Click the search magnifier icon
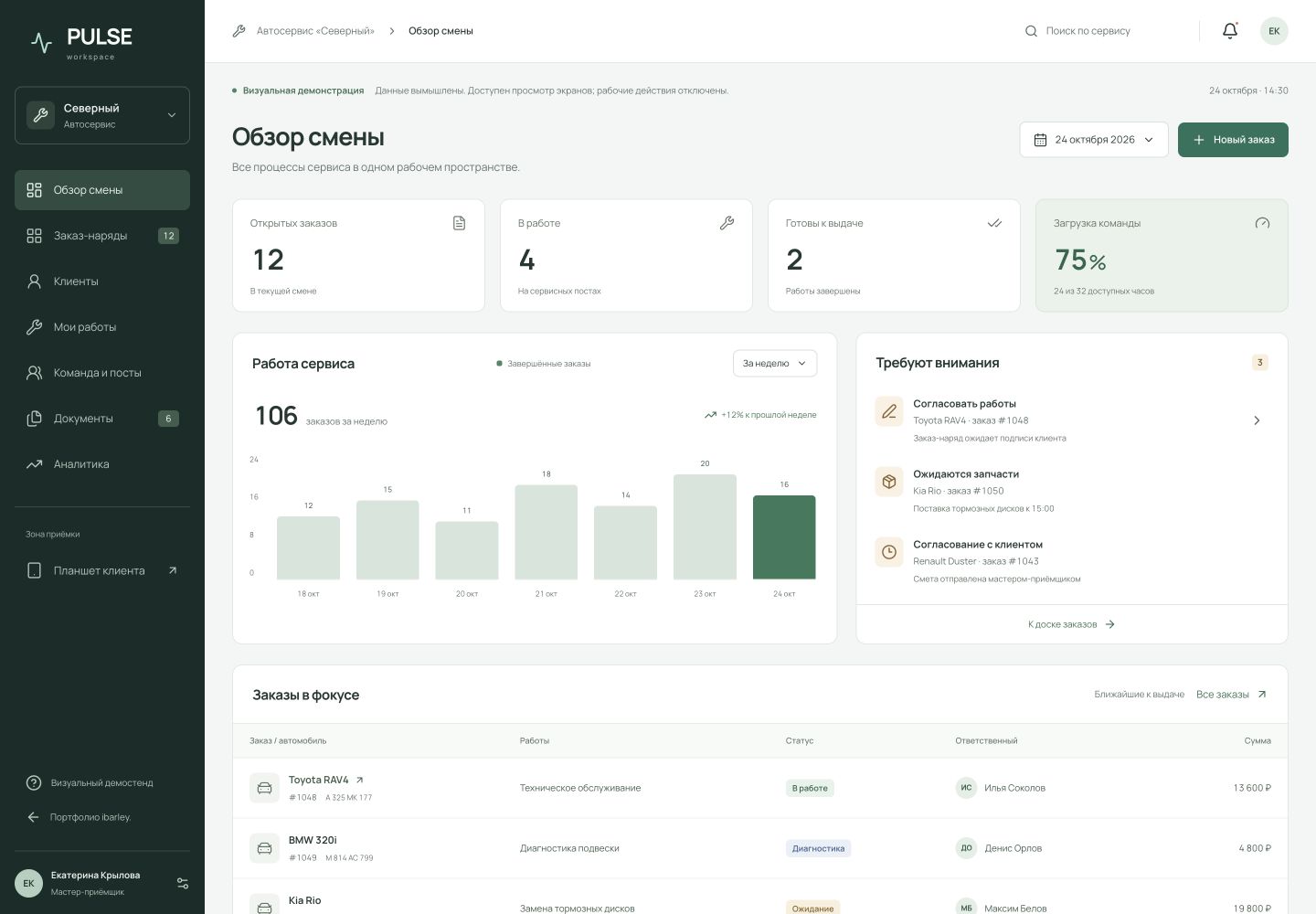The height and width of the screenshot is (914, 1316). click(x=1031, y=31)
